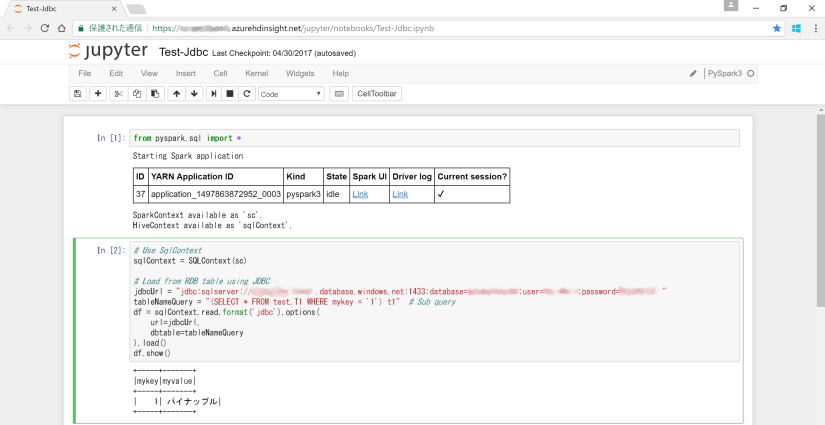Click the save and checkpoint icon

[77, 94]
